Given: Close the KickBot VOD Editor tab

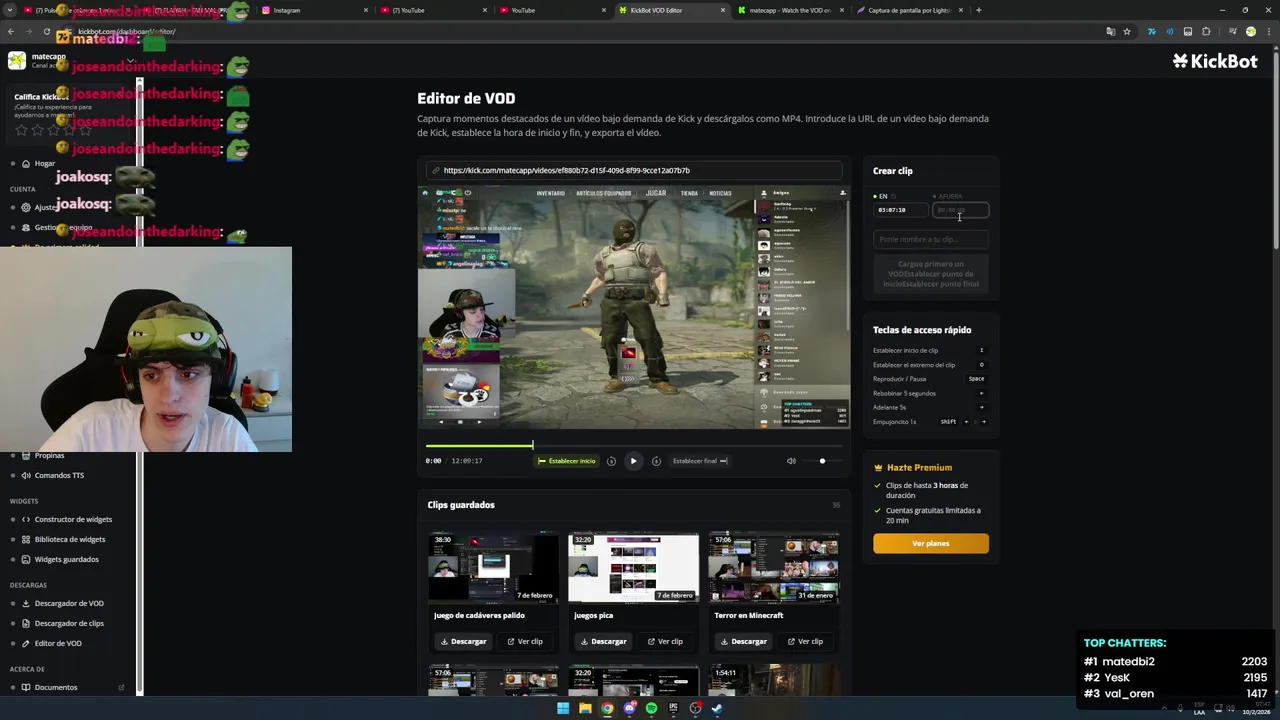Looking at the screenshot, I should pyautogui.click(x=722, y=10).
